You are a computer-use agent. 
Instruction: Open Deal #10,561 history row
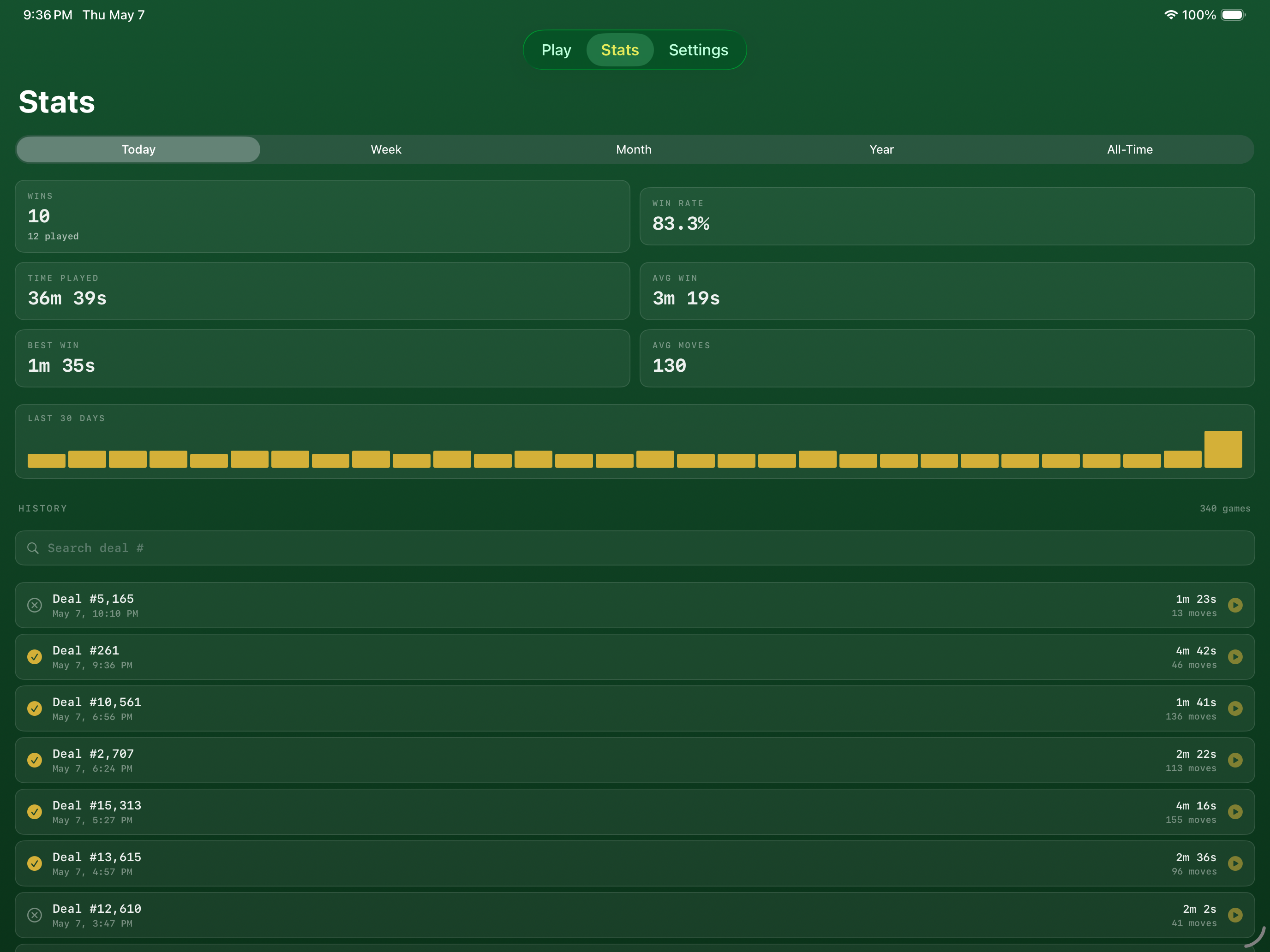pyautogui.click(x=635, y=708)
